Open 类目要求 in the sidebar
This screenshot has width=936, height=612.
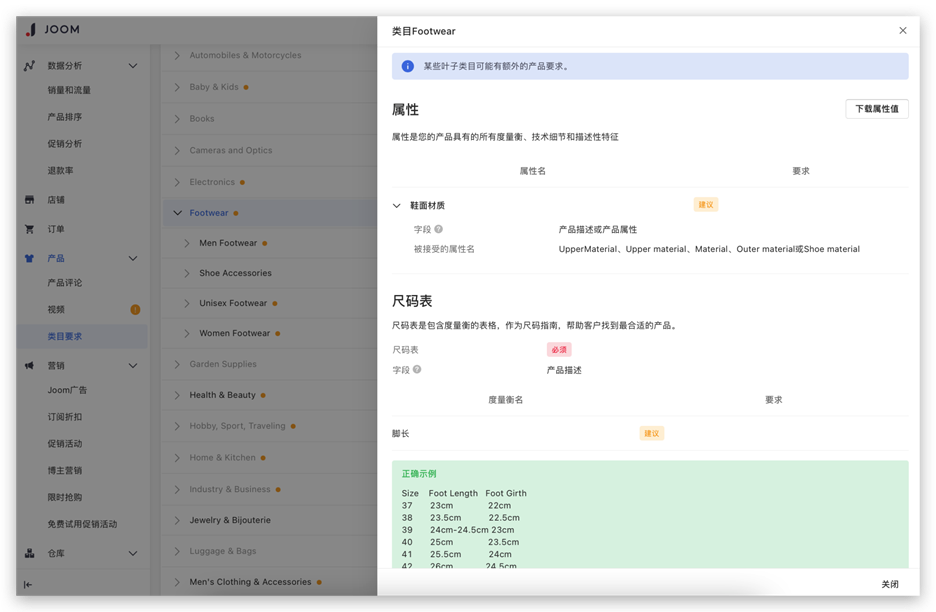click(x=65, y=337)
